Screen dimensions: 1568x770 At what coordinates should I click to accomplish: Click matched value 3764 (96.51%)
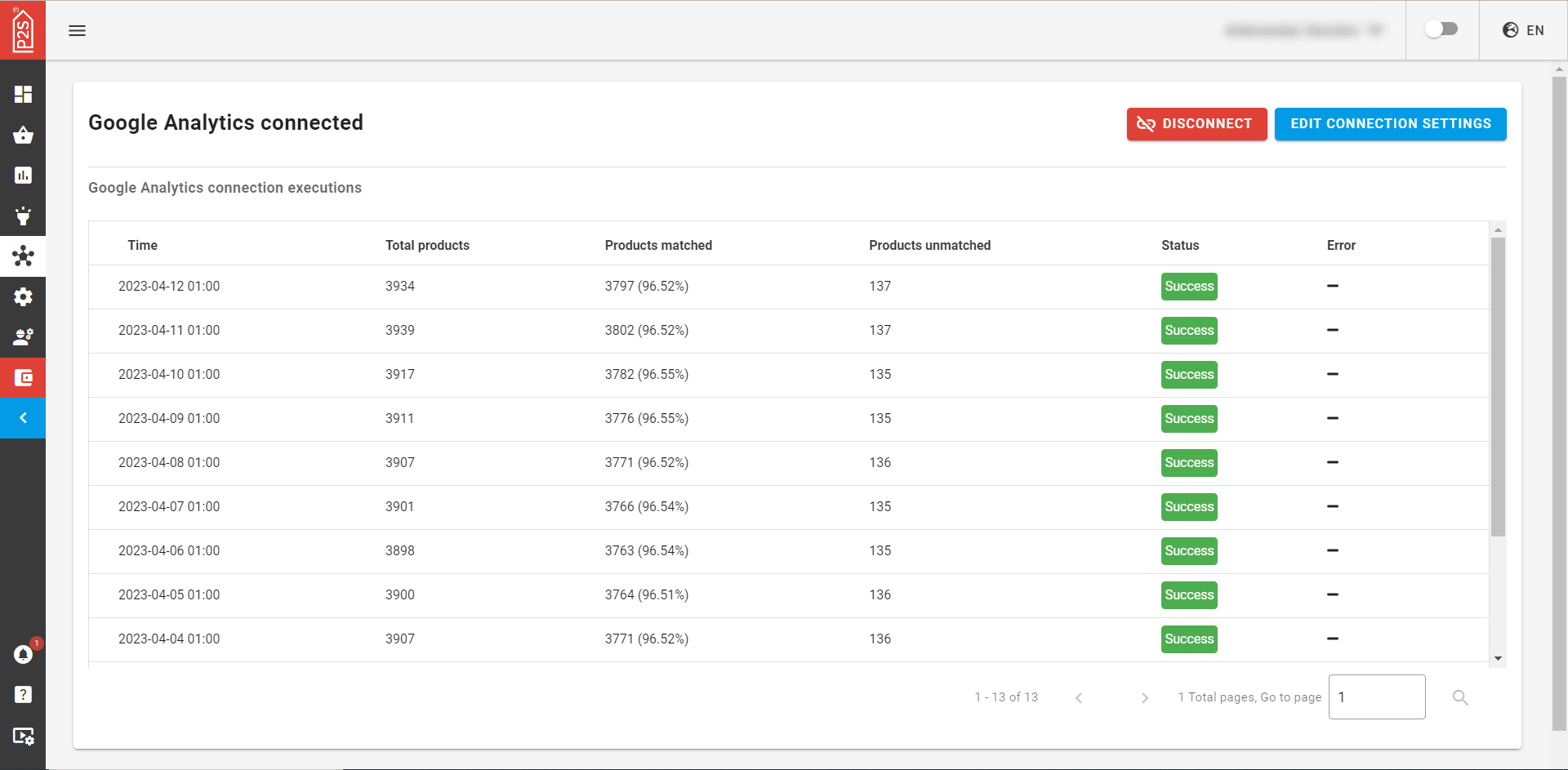coord(647,595)
